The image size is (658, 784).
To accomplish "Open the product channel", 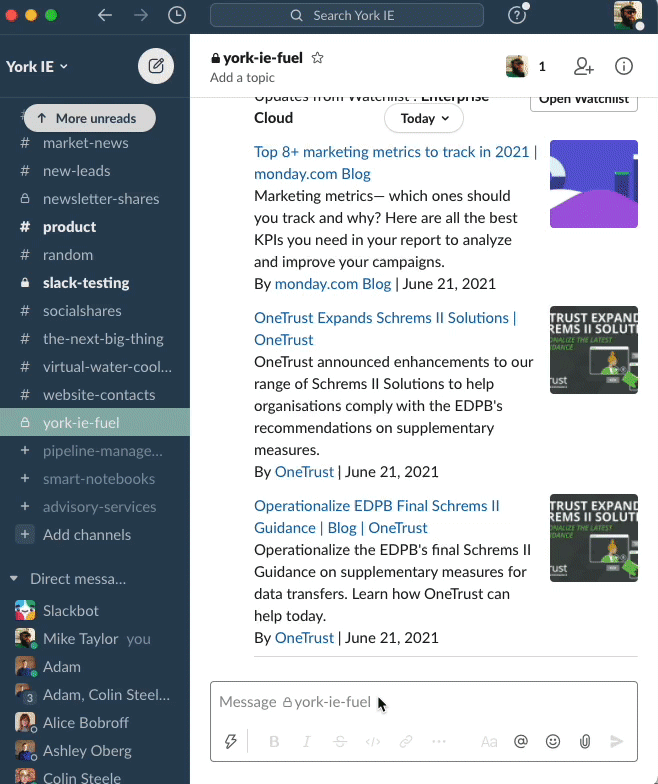I will (95, 227).
